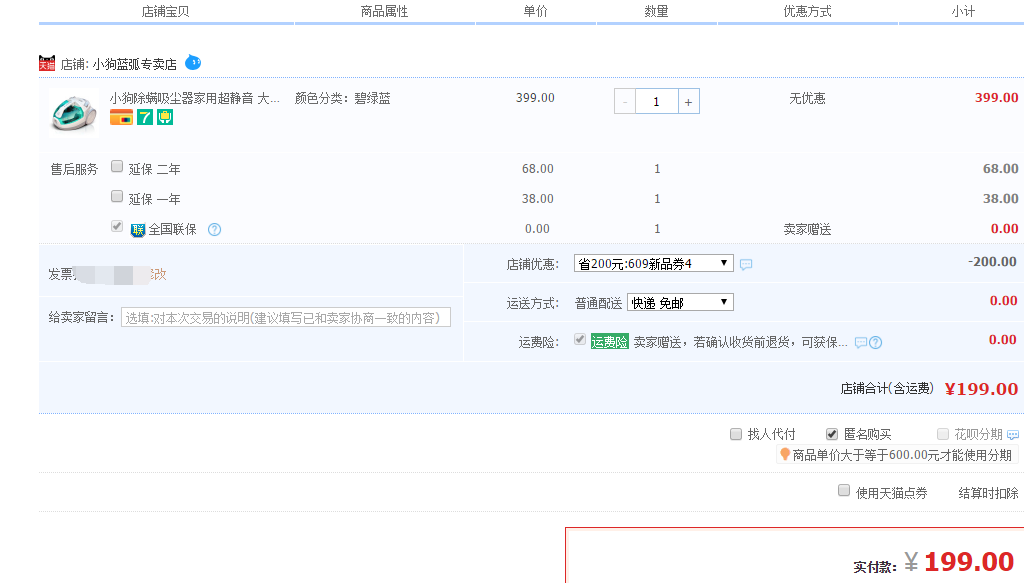Open the 小狗蓝弧专卖店 store link
This screenshot has height=583, width=1024.
pos(135,64)
